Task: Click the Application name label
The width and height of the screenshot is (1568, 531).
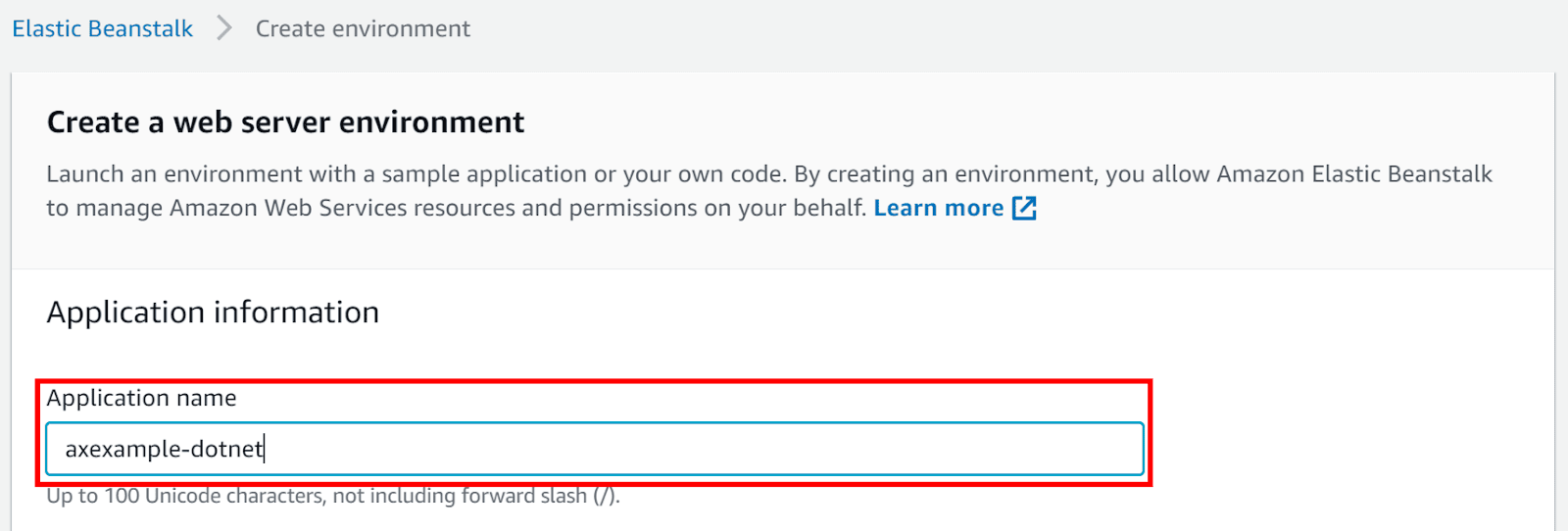Action: (x=142, y=398)
